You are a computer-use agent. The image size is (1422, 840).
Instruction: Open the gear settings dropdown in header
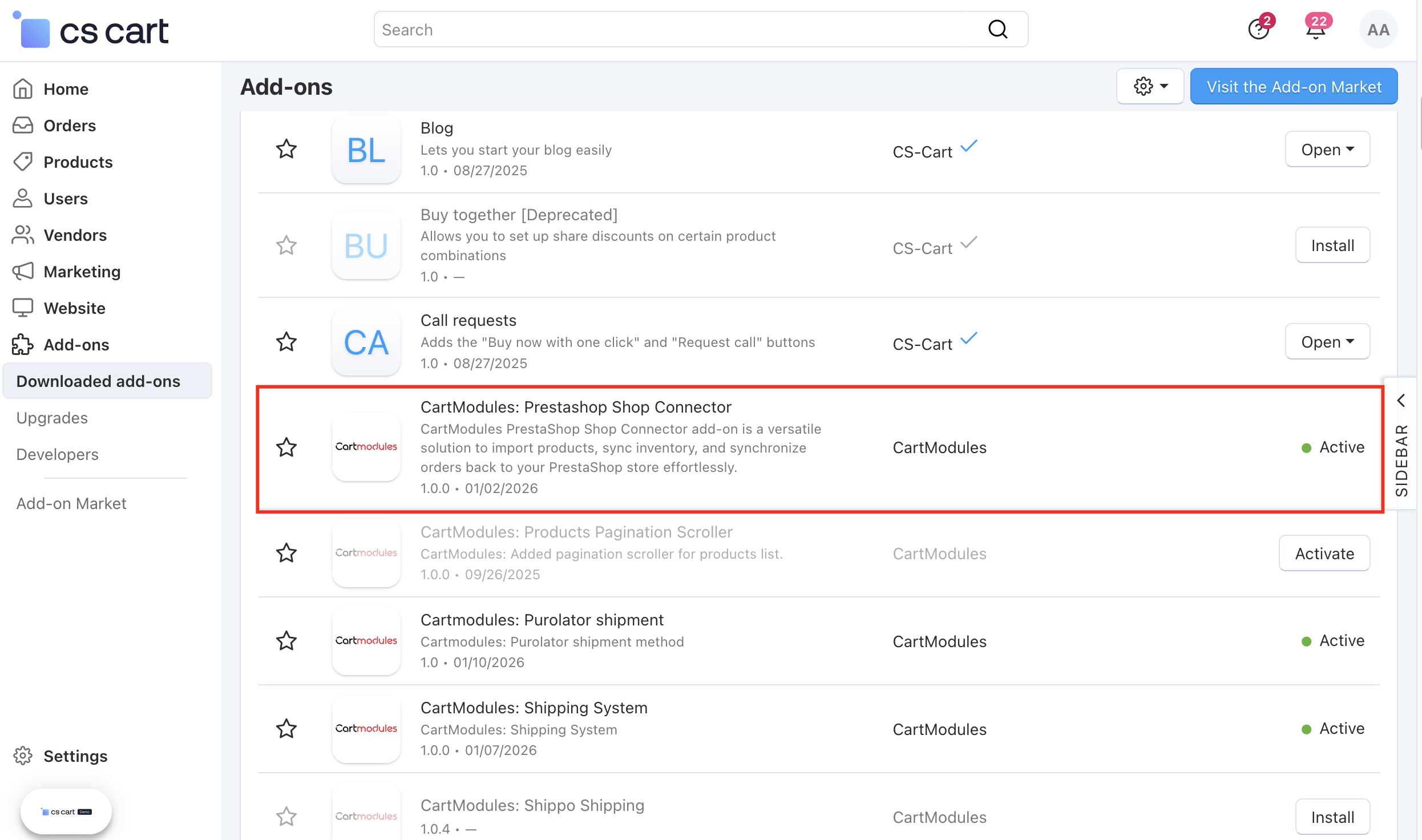(x=1150, y=87)
